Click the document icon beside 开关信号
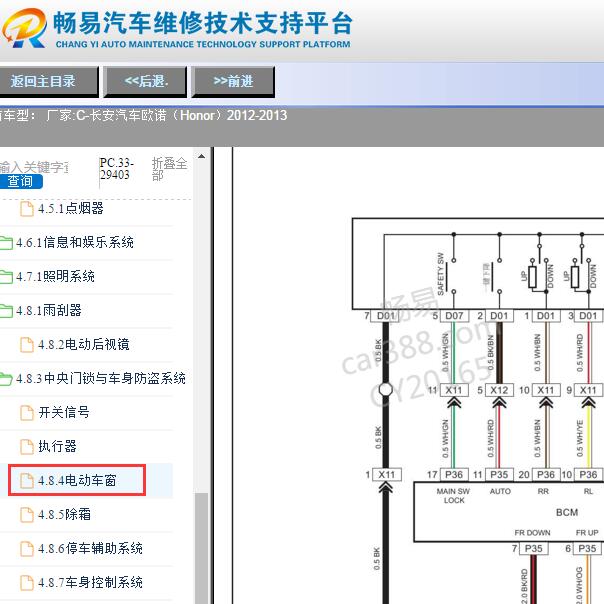 click(x=27, y=413)
